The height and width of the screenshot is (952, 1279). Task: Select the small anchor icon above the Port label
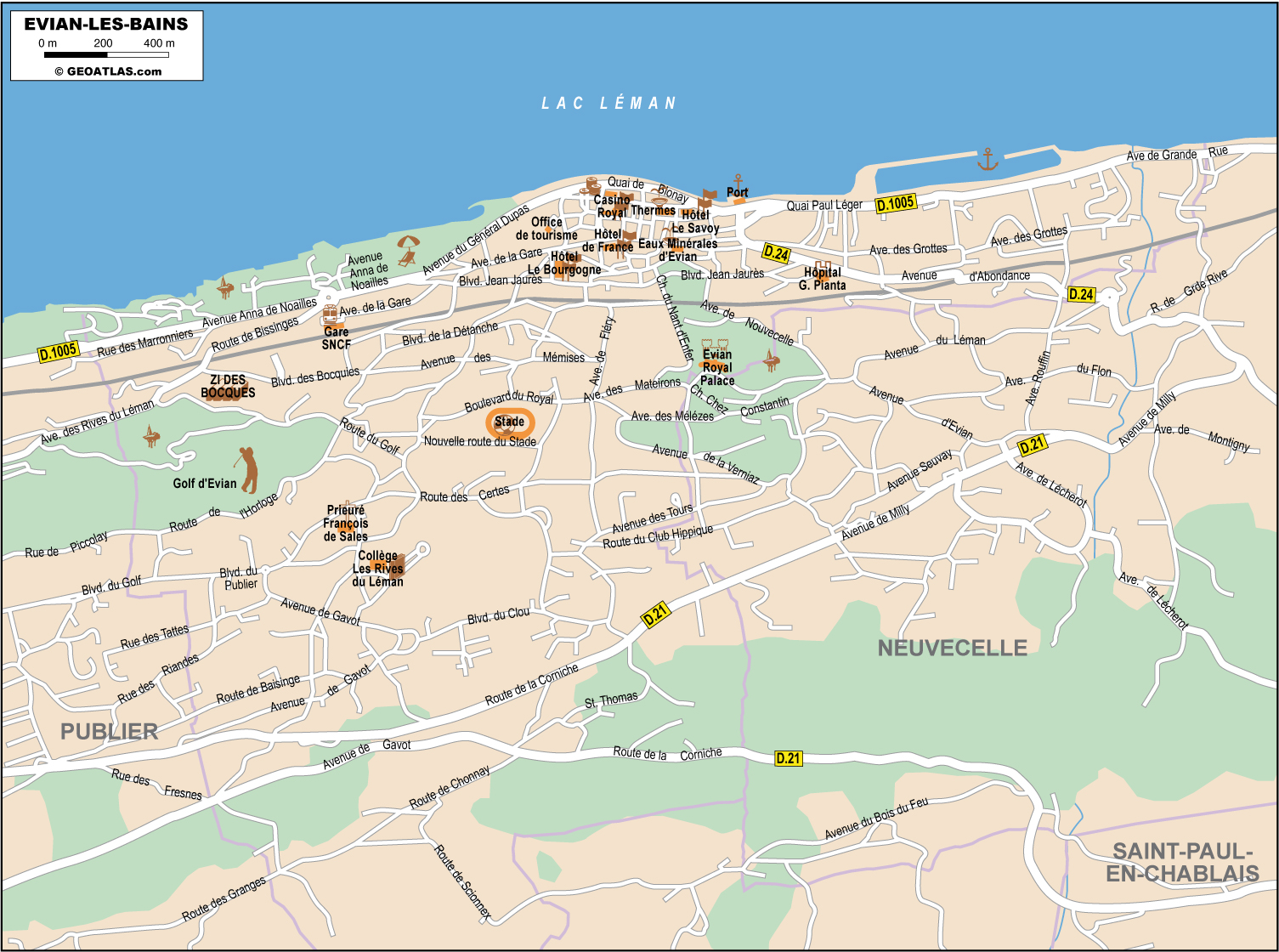point(738,179)
